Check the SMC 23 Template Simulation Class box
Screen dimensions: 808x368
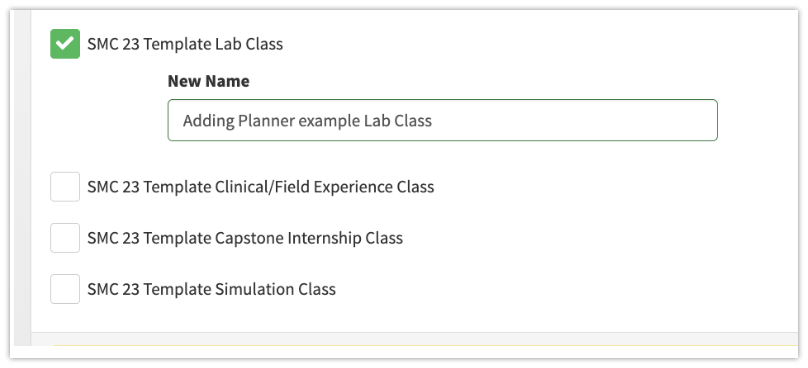[65, 289]
